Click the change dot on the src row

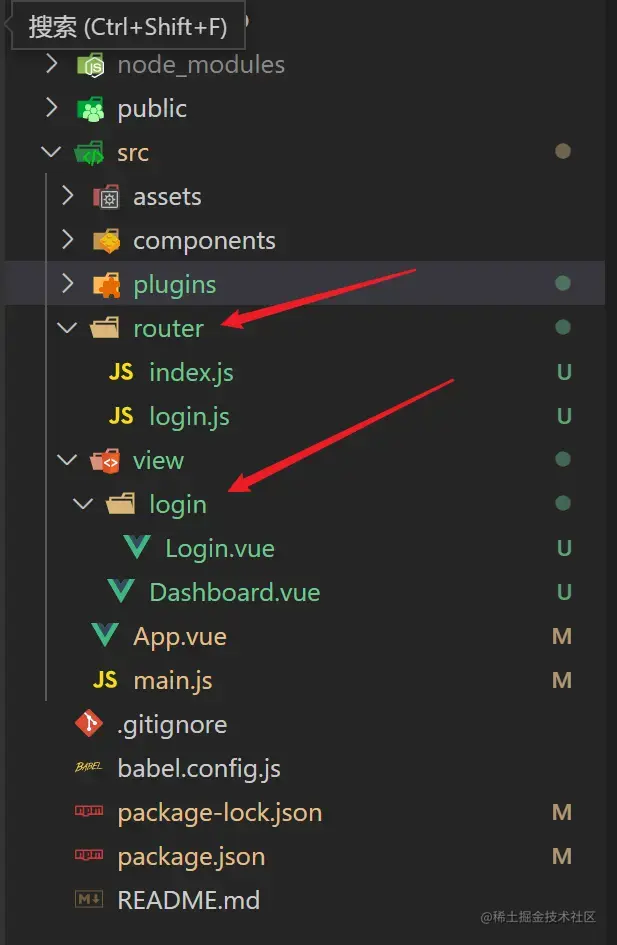pyautogui.click(x=563, y=151)
